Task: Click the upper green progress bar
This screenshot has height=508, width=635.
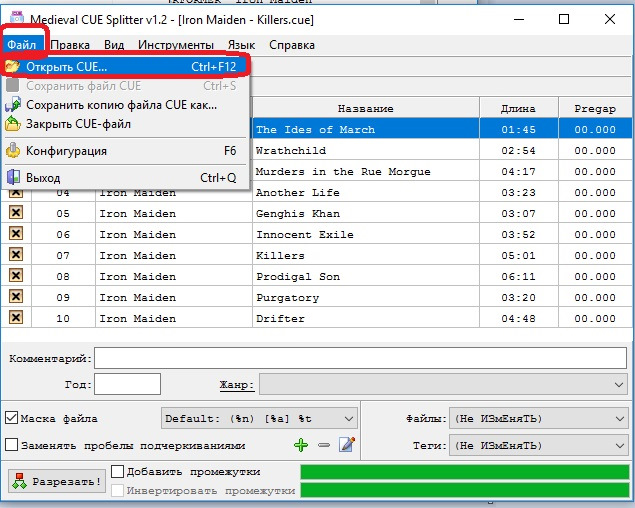Action: (x=465, y=472)
